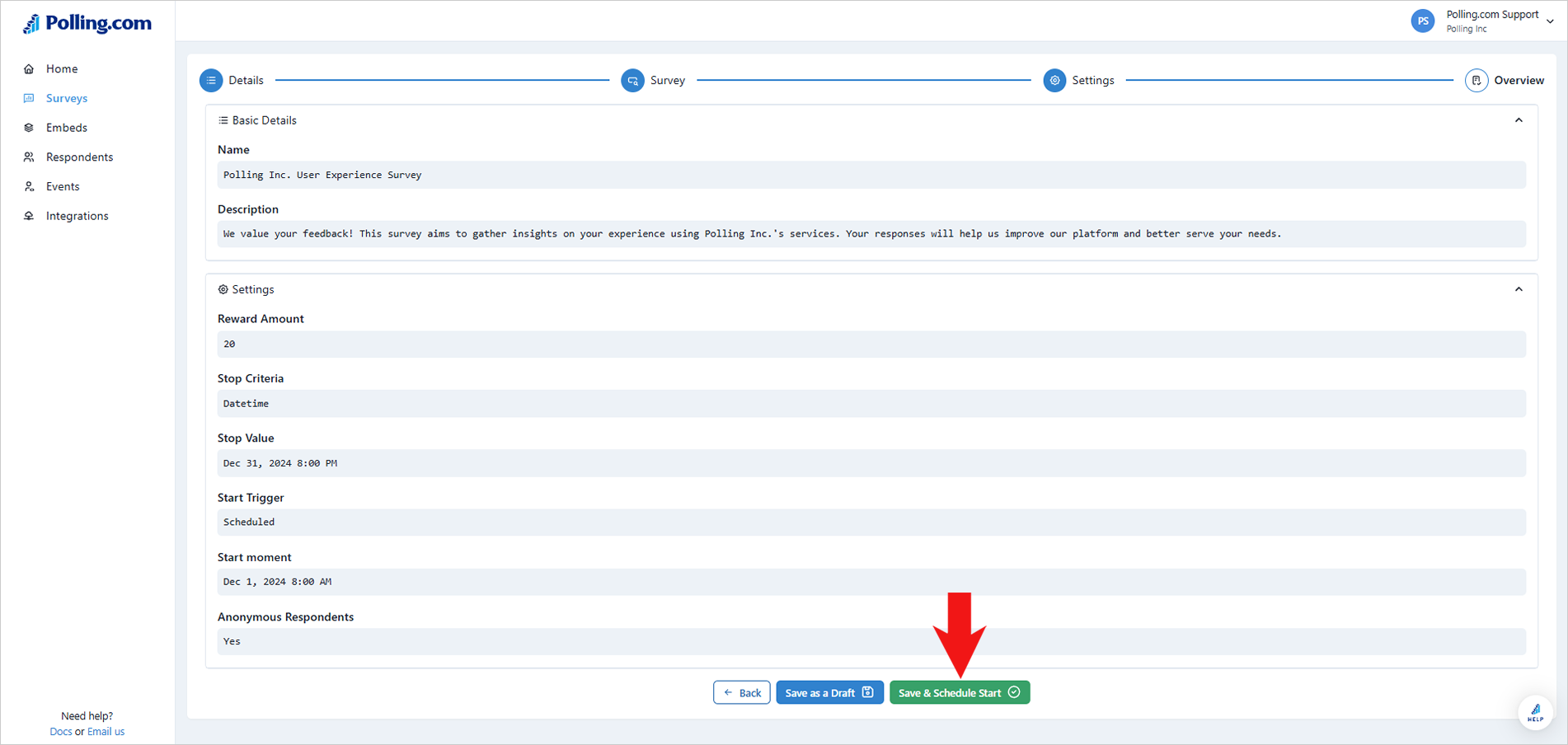
Task: Click the Reward Amount value 20
Action: point(871,344)
